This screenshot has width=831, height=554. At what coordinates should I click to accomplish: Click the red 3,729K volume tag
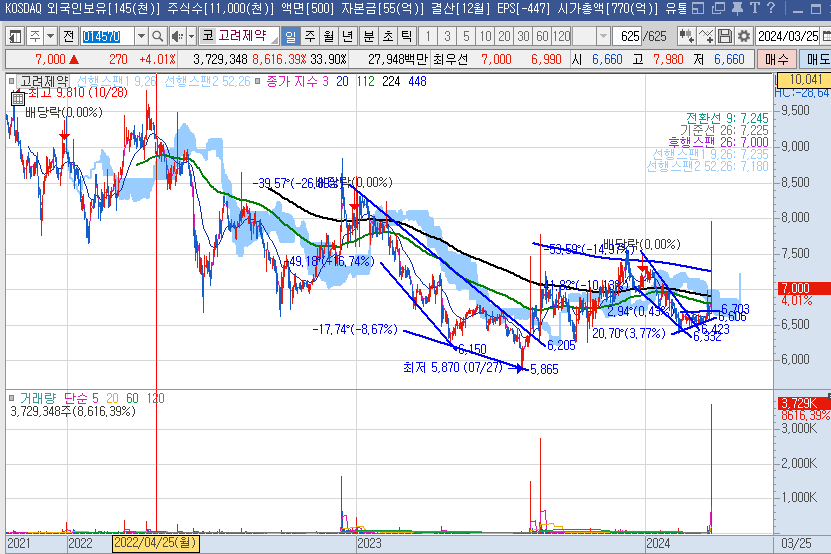802,403
